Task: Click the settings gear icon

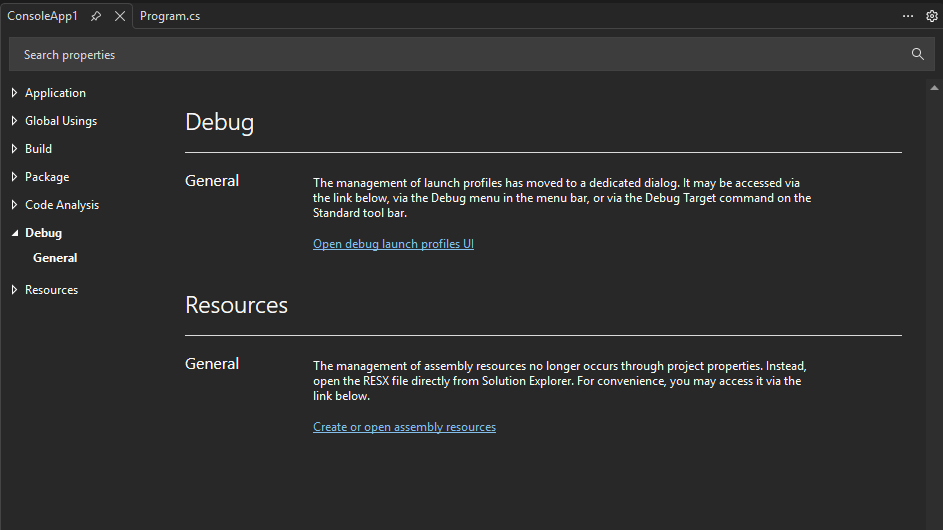Action: pyautogui.click(x=932, y=16)
